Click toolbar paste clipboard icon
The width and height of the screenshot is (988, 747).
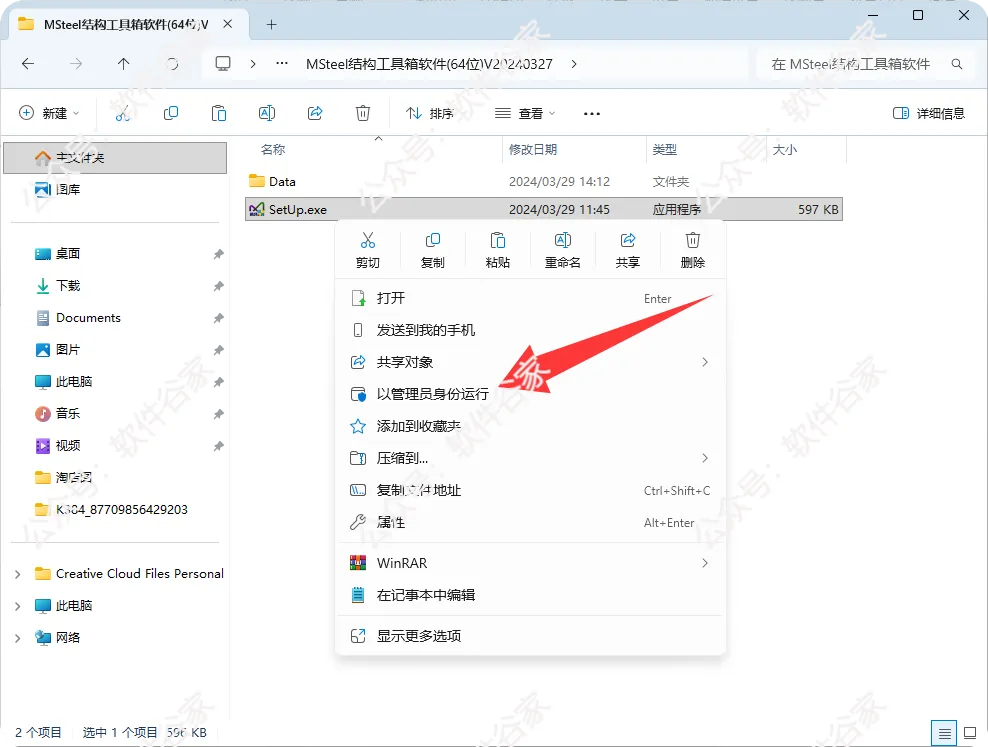tap(219, 113)
